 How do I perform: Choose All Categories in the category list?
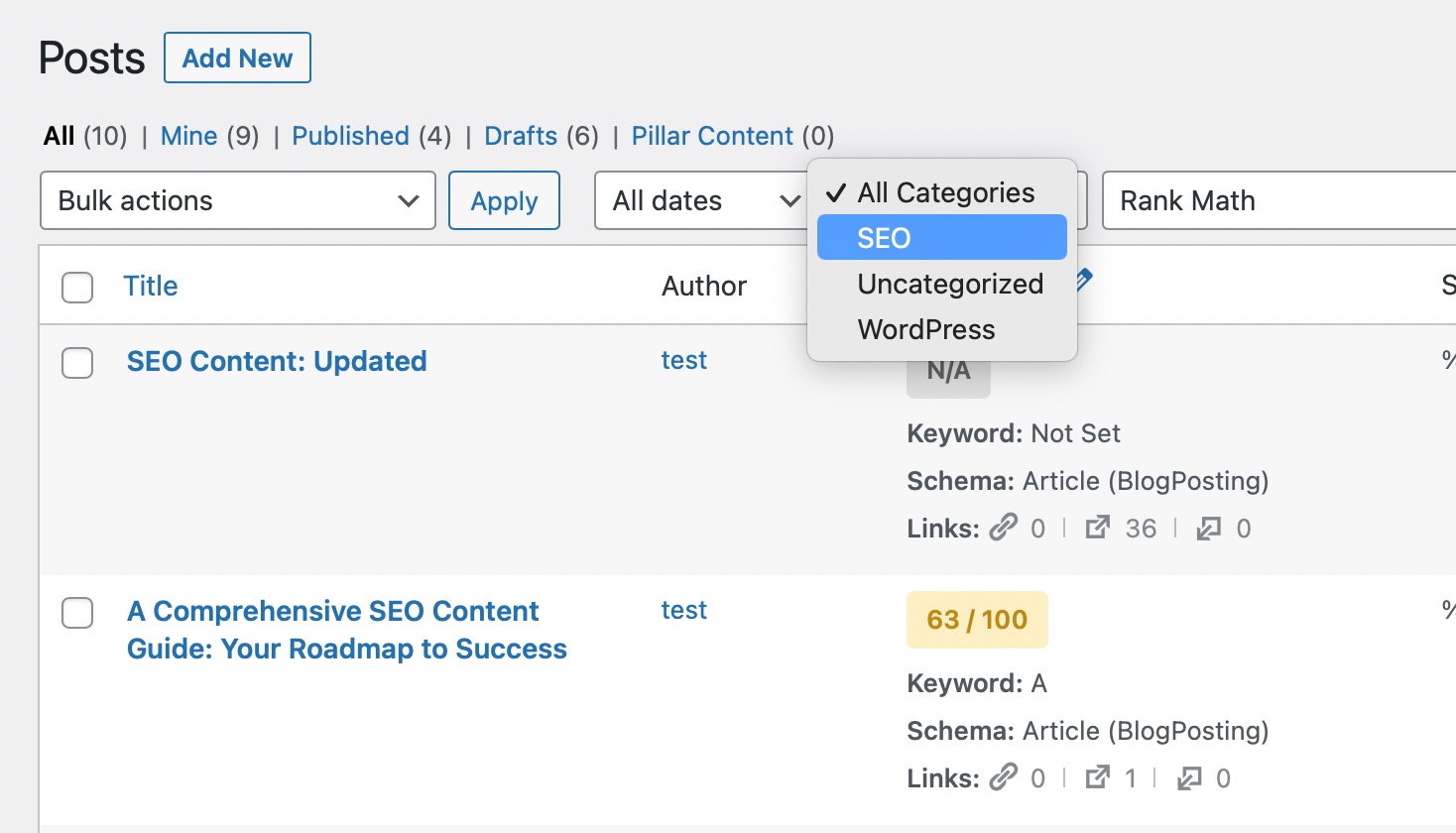(942, 192)
